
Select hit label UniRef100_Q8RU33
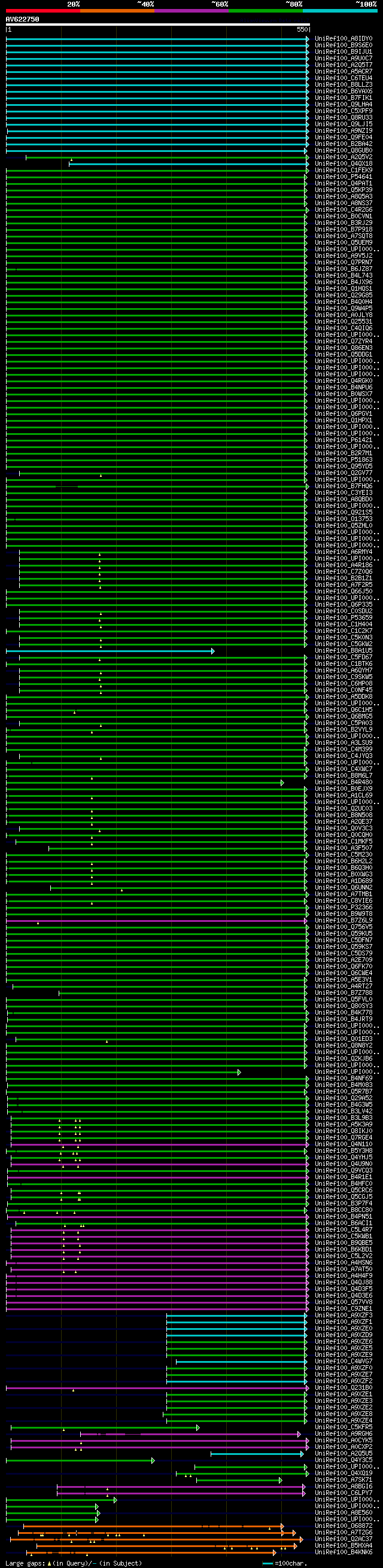click(344, 118)
